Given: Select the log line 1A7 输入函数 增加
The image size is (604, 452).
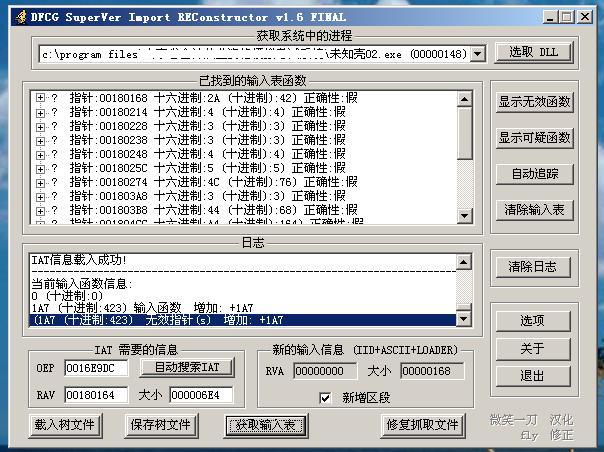Looking at the screenshot, I should [x=142, y=308].
